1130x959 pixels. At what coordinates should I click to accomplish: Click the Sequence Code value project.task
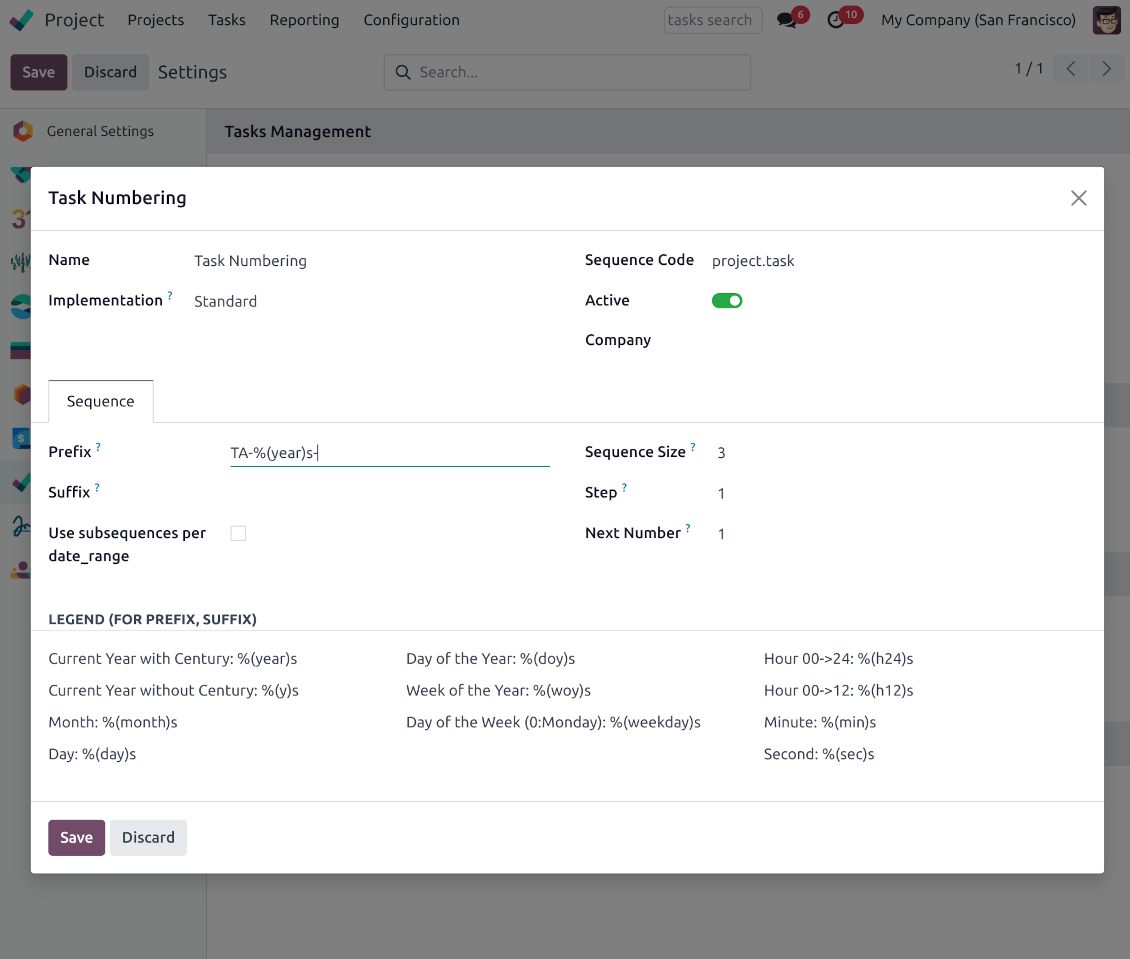(753, 261)
